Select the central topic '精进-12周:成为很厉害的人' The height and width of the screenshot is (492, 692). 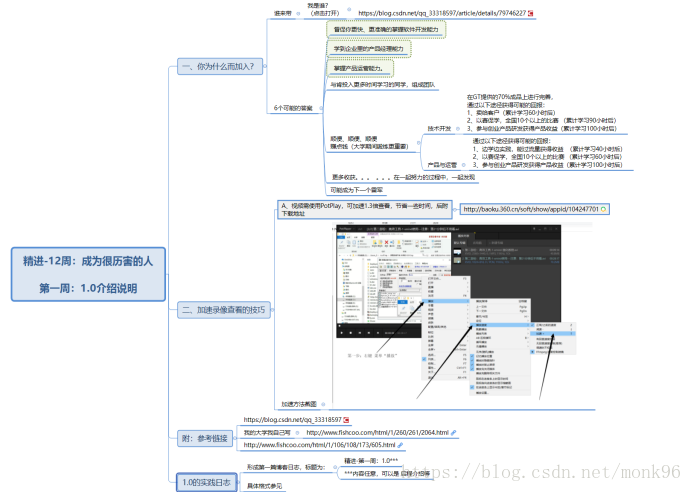click(x=88, y=274)
